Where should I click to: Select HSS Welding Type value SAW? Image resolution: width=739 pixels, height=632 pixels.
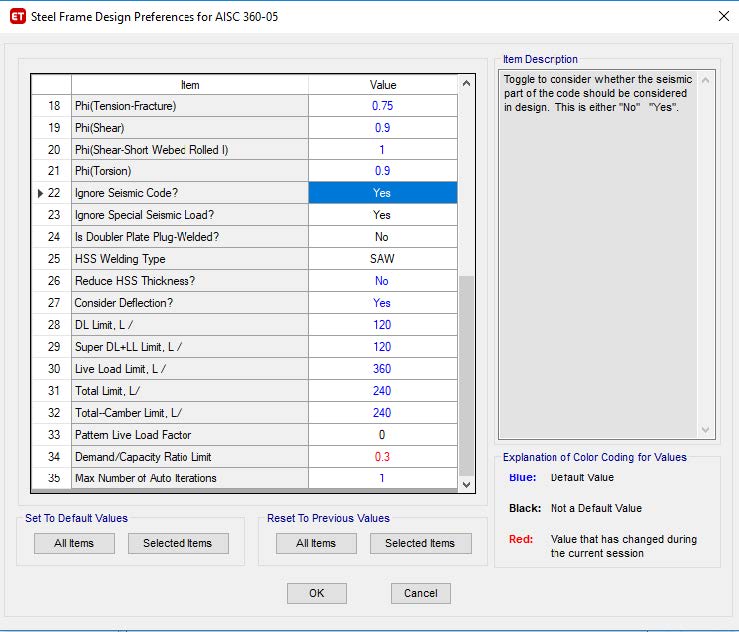[383, 259]
